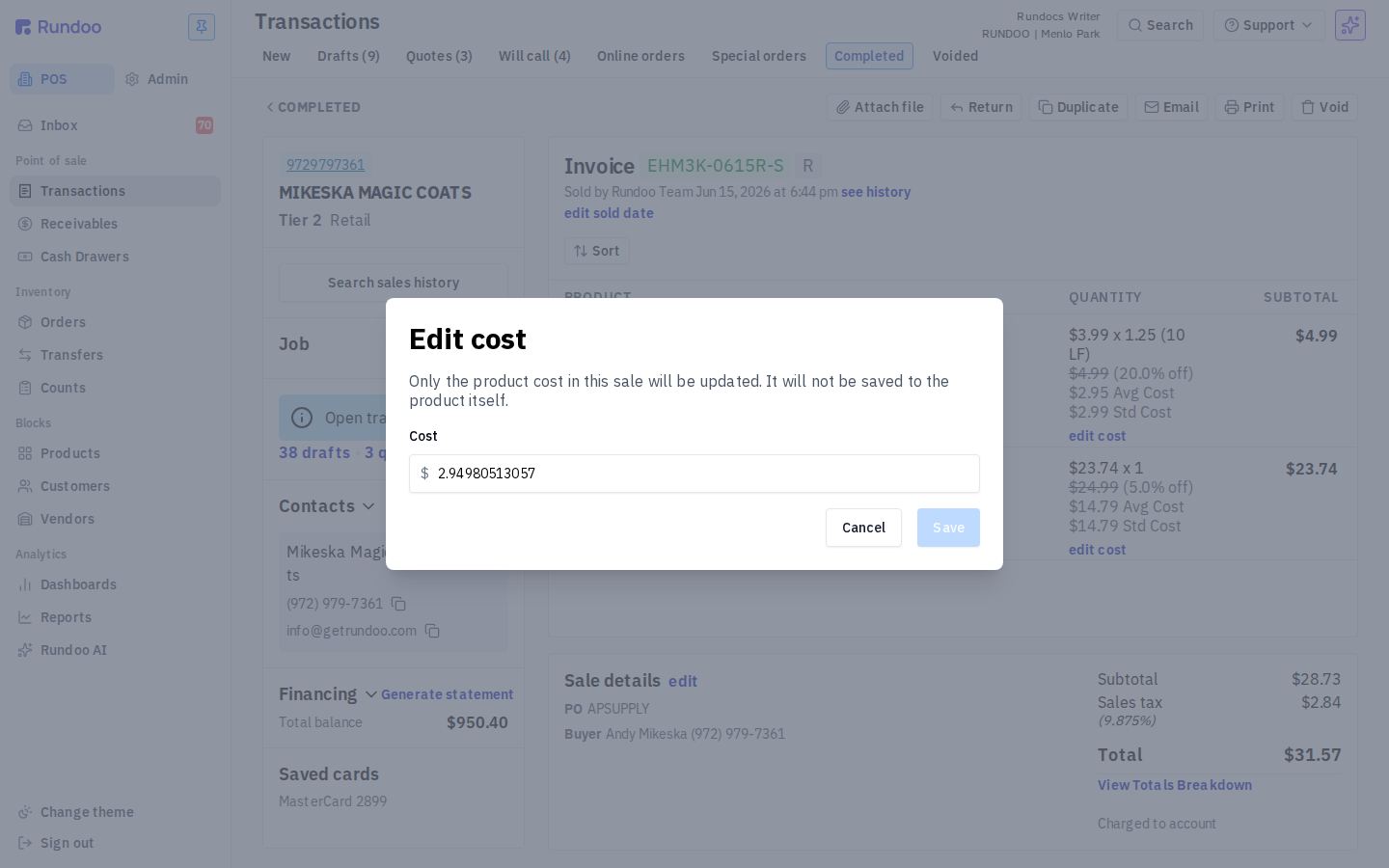Click the Rundoo logo
Screen dimensions: 1389x868
tap(59, 27)
